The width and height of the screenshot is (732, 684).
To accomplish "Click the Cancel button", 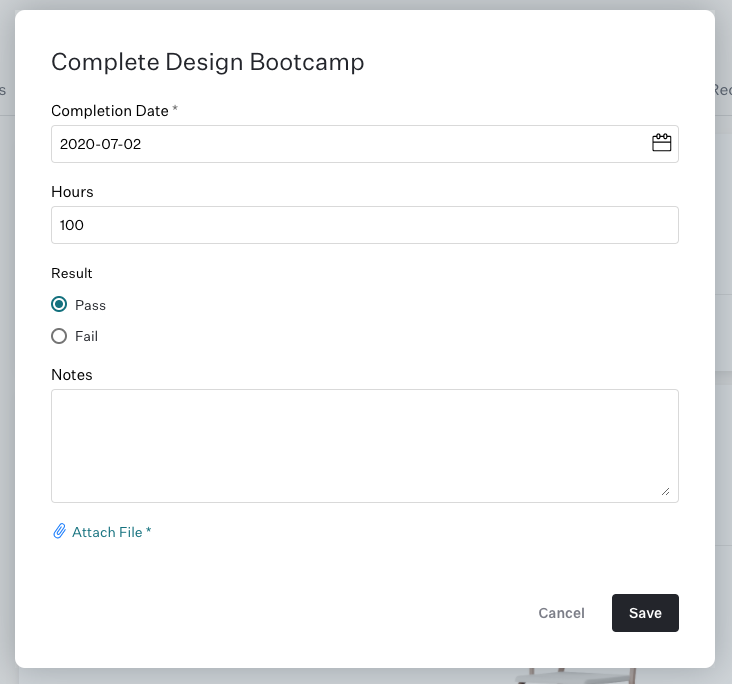I will (x=561, y=613).
